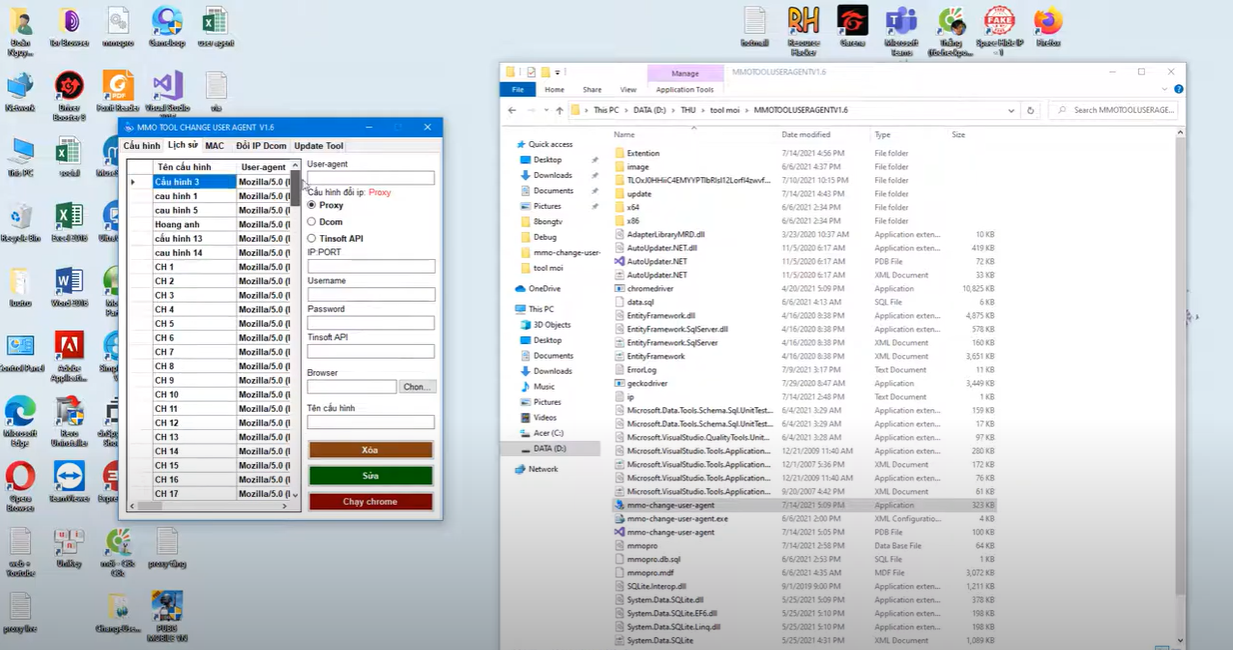1233x650 pixels.
Task: Click the red Chạy chrome button
Action: 370,502
